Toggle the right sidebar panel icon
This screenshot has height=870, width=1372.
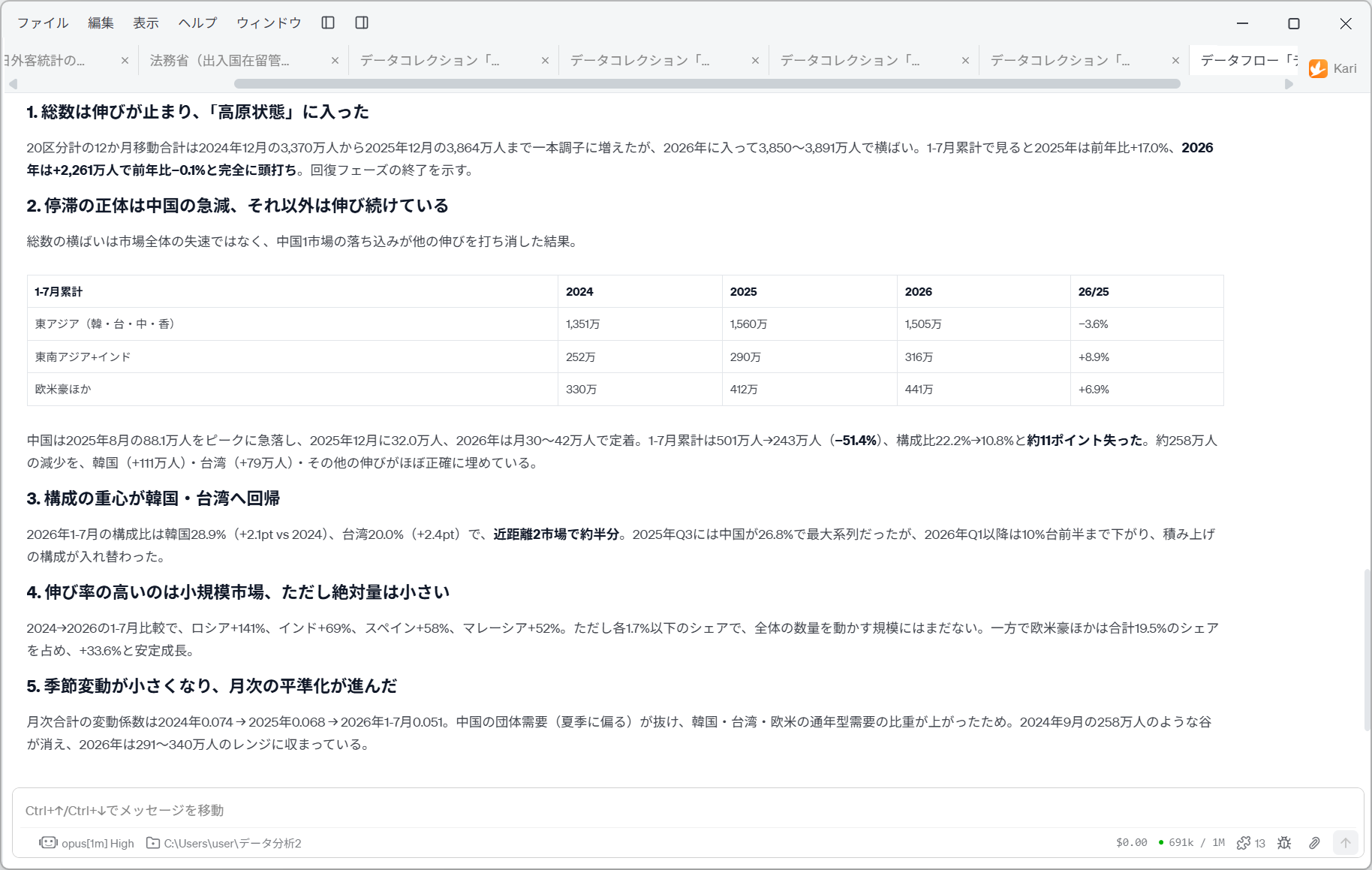click(362, 23)
